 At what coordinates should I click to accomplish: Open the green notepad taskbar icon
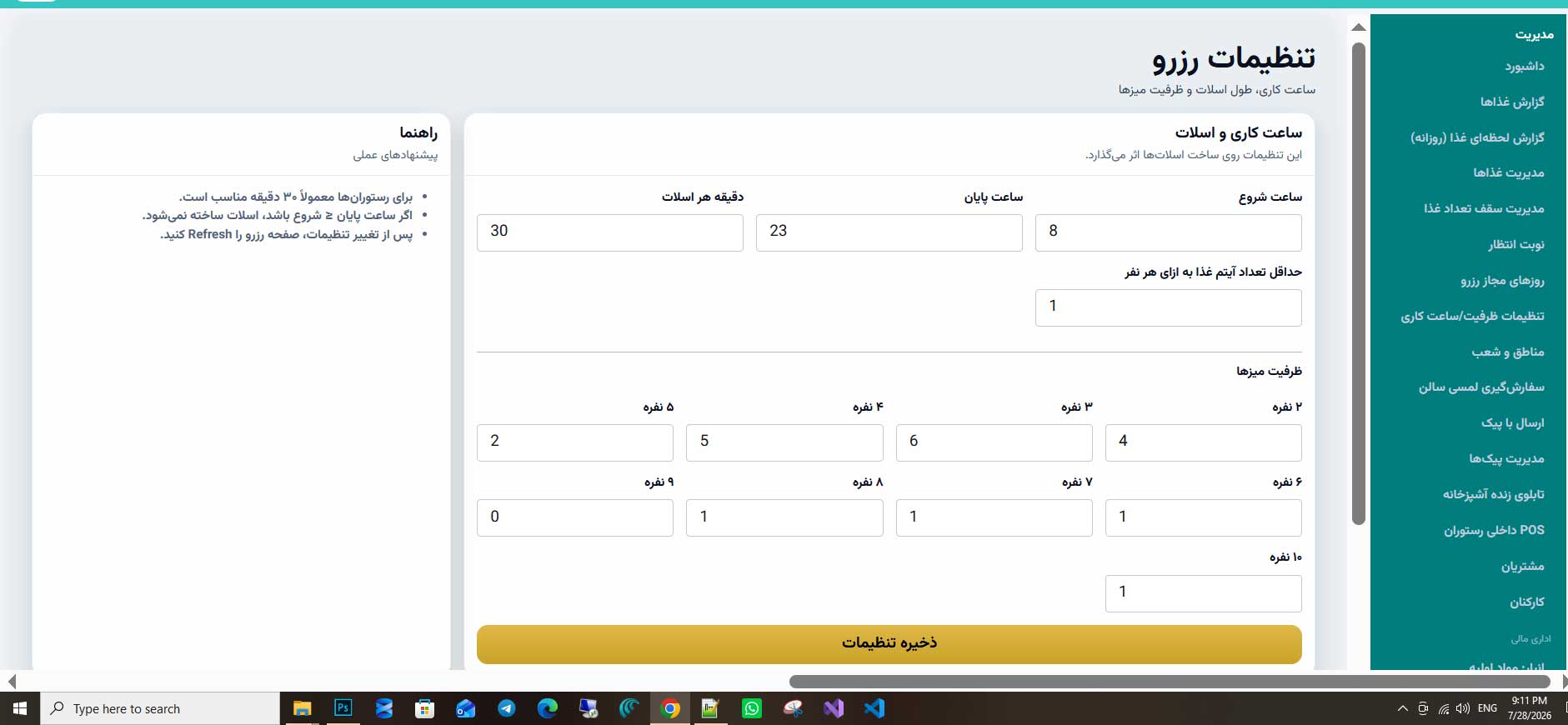pos(711,708)
